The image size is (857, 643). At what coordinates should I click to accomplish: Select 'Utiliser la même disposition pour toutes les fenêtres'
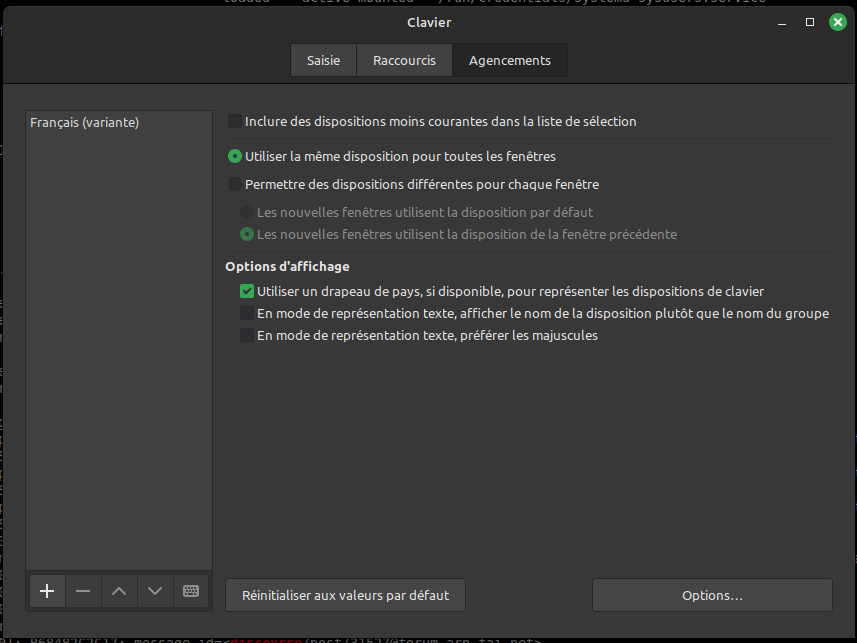[235, 156]
